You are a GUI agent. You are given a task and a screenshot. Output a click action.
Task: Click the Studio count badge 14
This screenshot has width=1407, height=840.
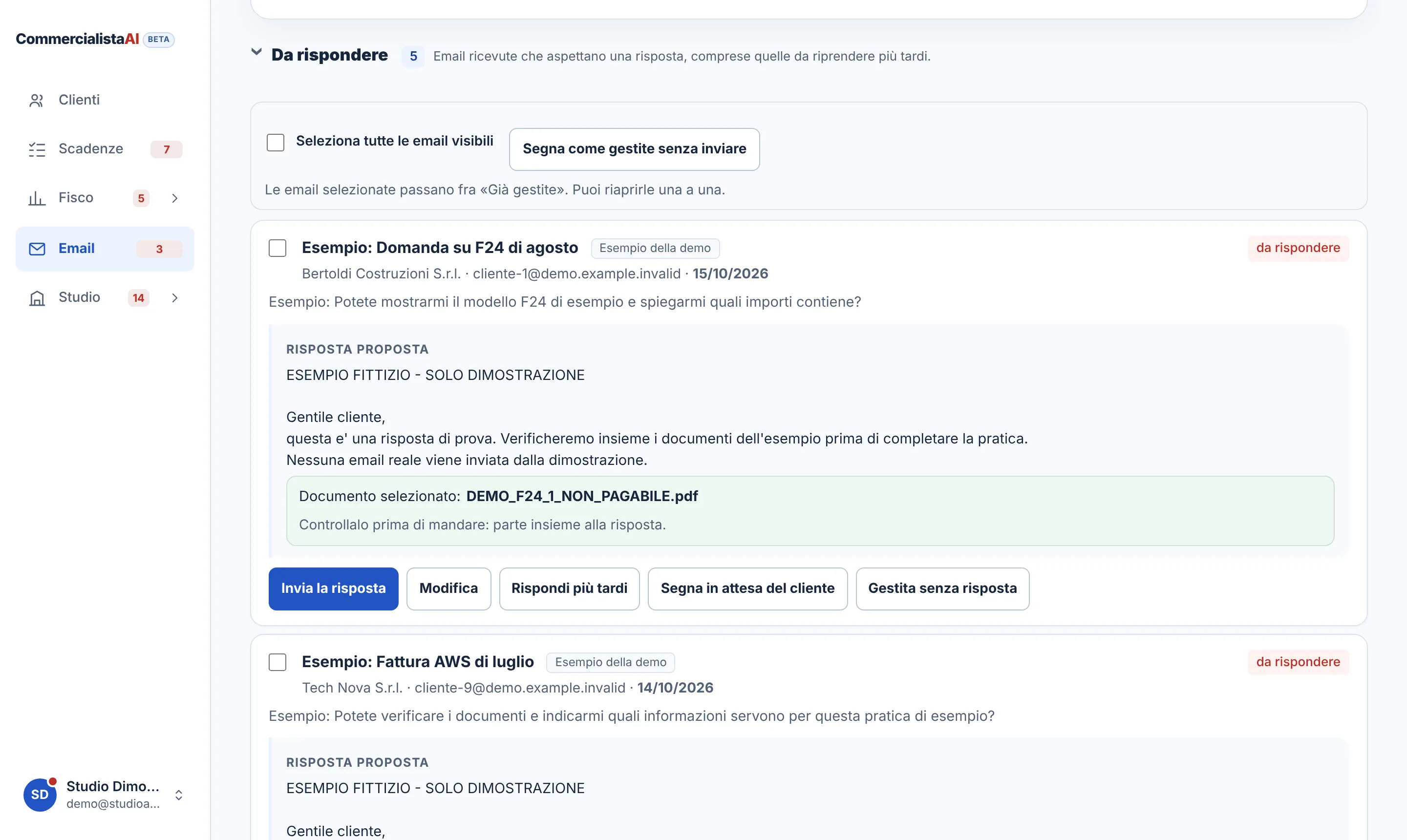click(x=138, y=298)
